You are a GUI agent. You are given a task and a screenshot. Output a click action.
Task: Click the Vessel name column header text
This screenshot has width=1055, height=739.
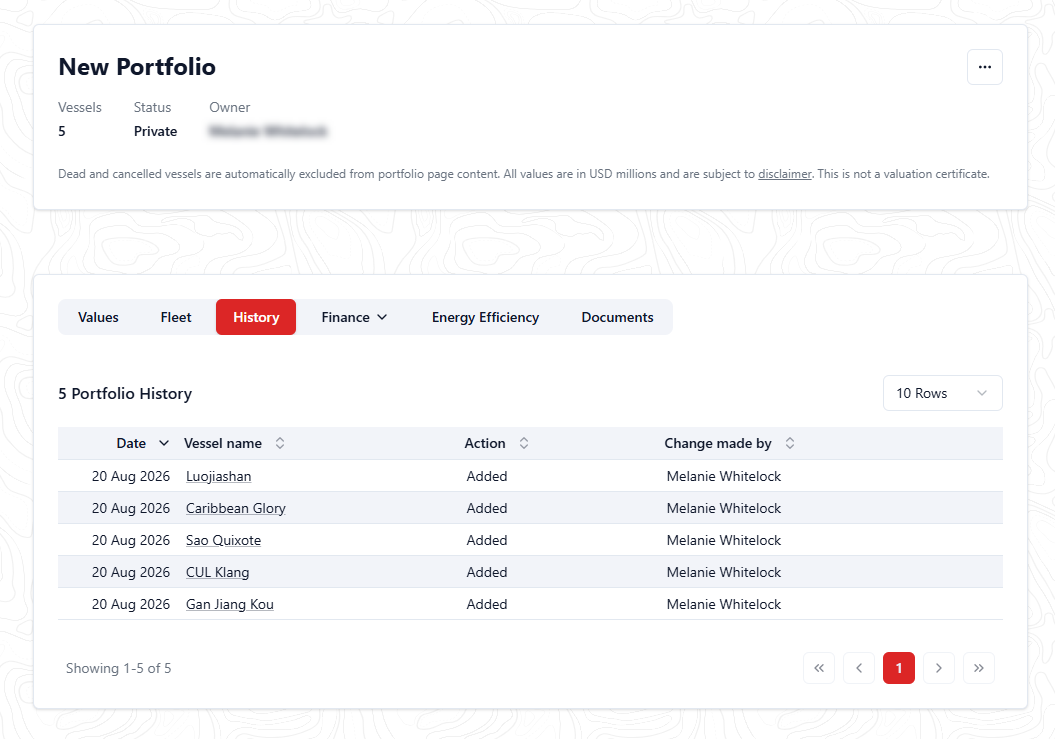223,443
